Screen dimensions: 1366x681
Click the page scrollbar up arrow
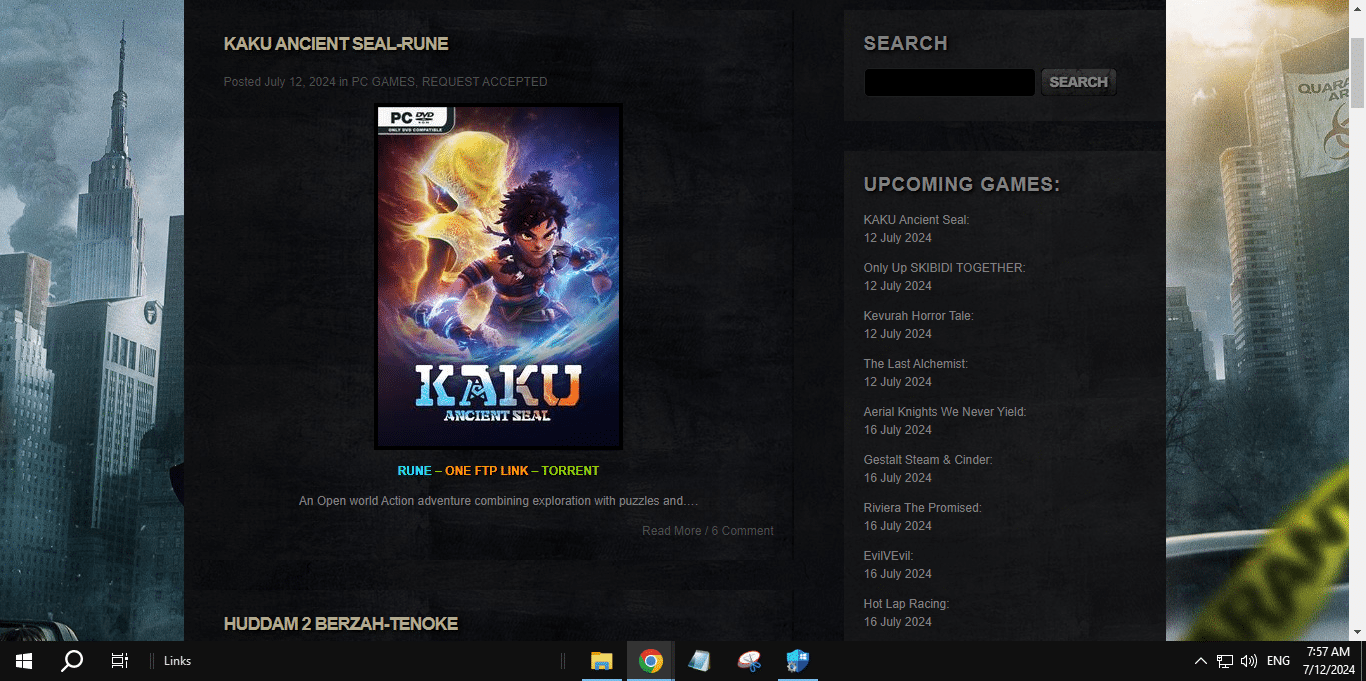point(1357,7)
